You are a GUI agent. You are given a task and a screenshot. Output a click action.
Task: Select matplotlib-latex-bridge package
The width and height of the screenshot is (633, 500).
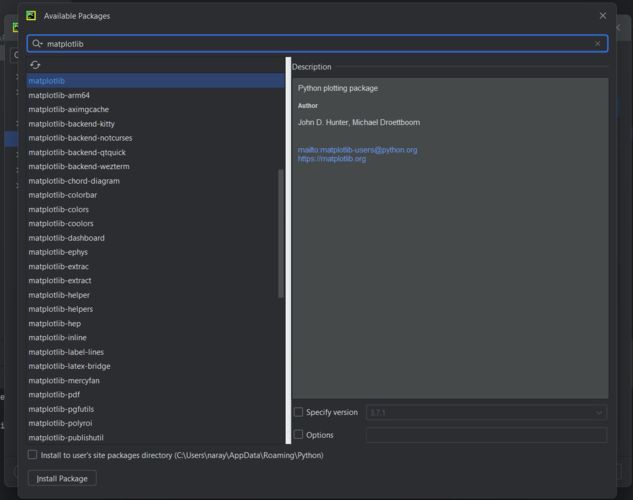pos(155,366)
